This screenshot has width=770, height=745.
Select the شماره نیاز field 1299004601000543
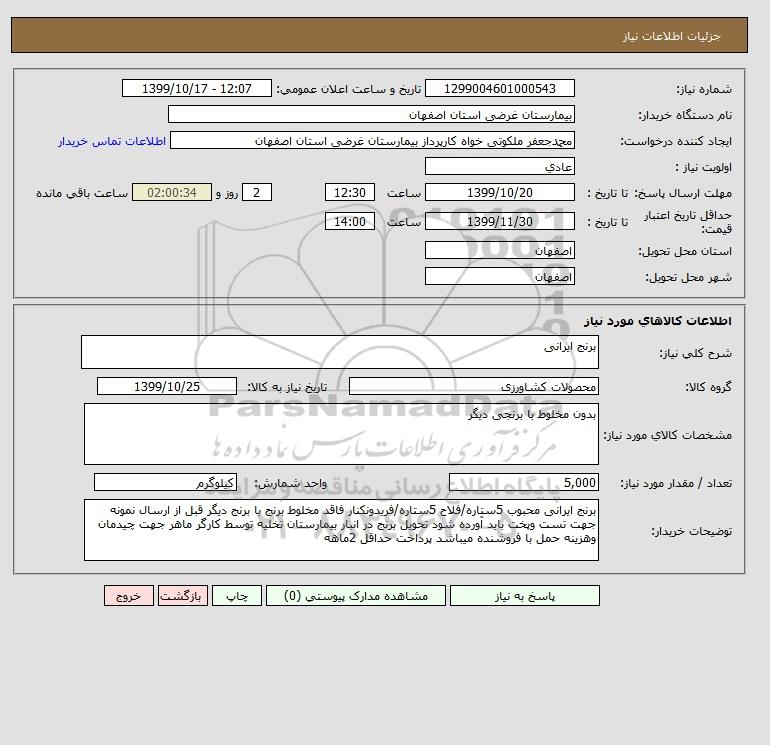pos(499,88)
